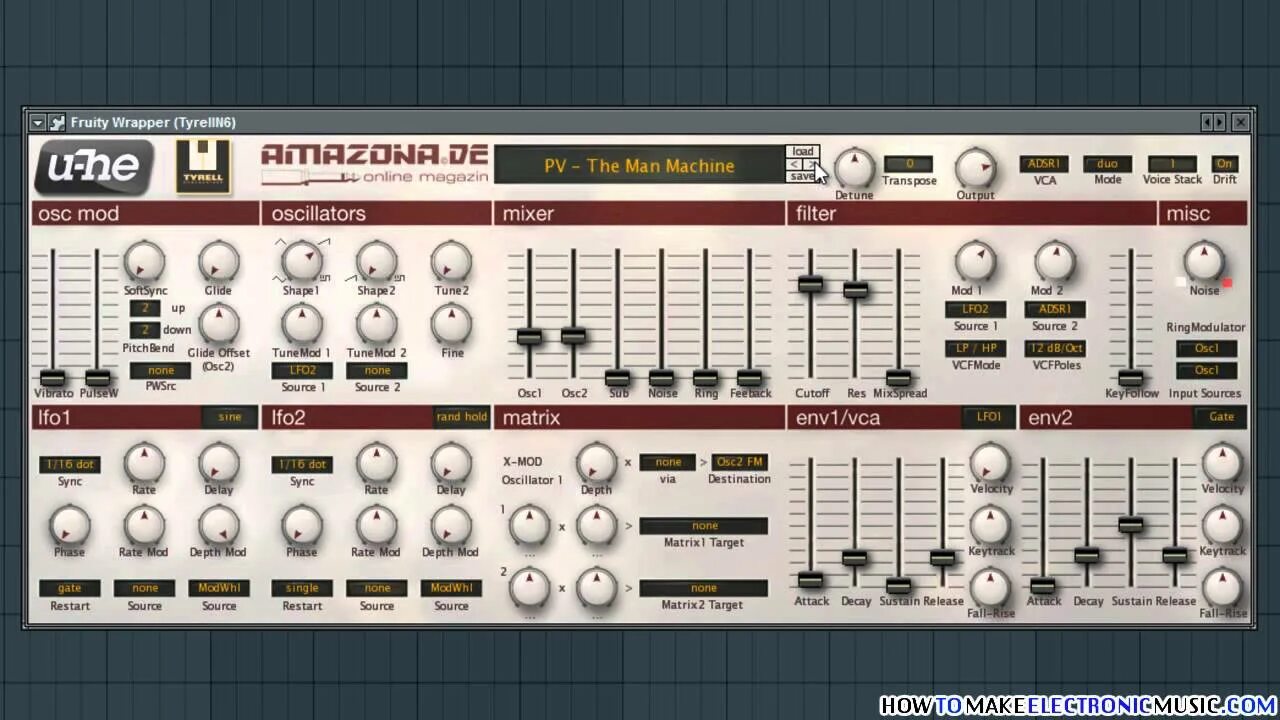Open VCFPoles selector 12 dB/Oct
1280x720 pixels.
click(x=1055, y=349)
